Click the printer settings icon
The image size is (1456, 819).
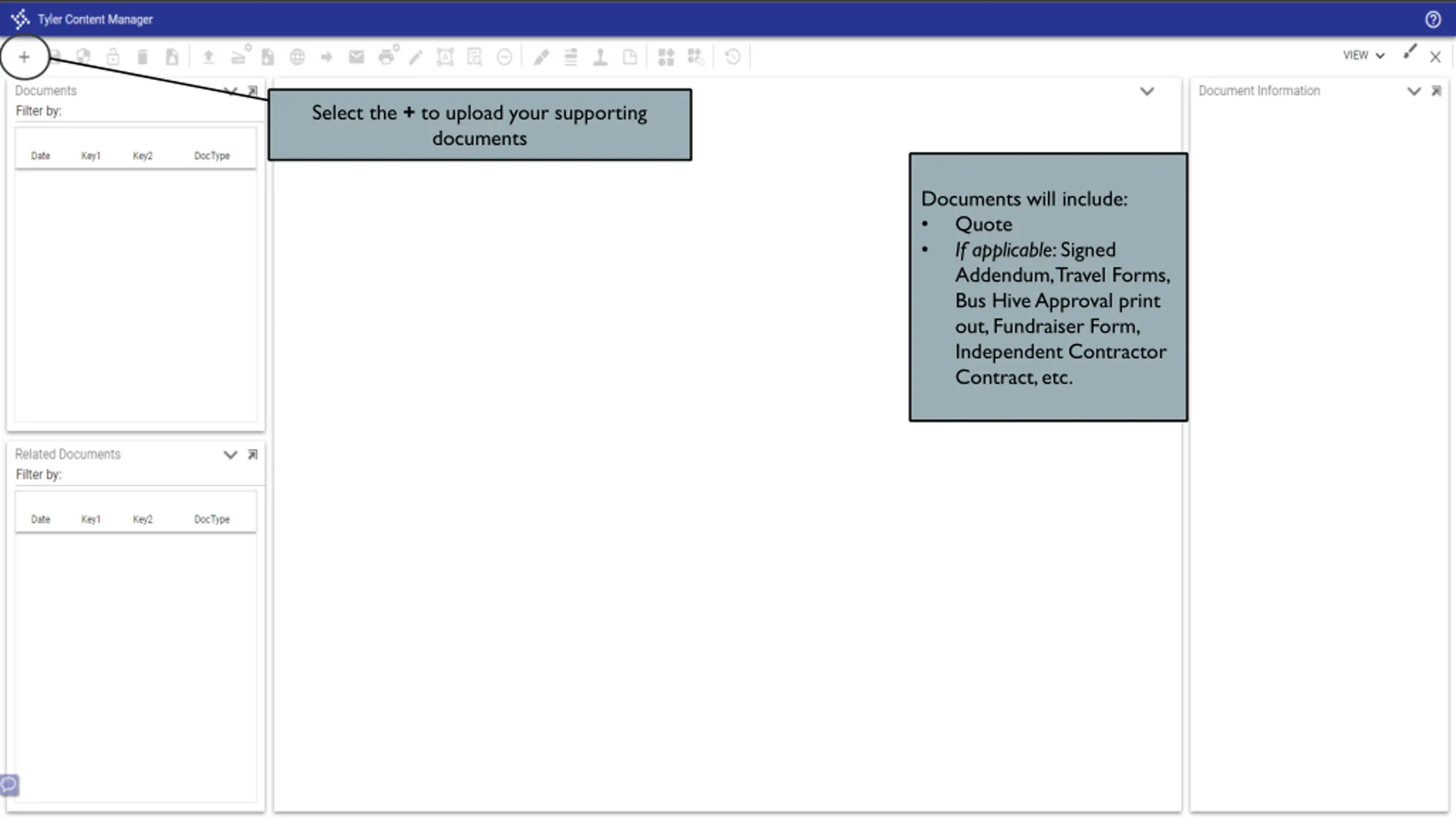click(388, 55)
